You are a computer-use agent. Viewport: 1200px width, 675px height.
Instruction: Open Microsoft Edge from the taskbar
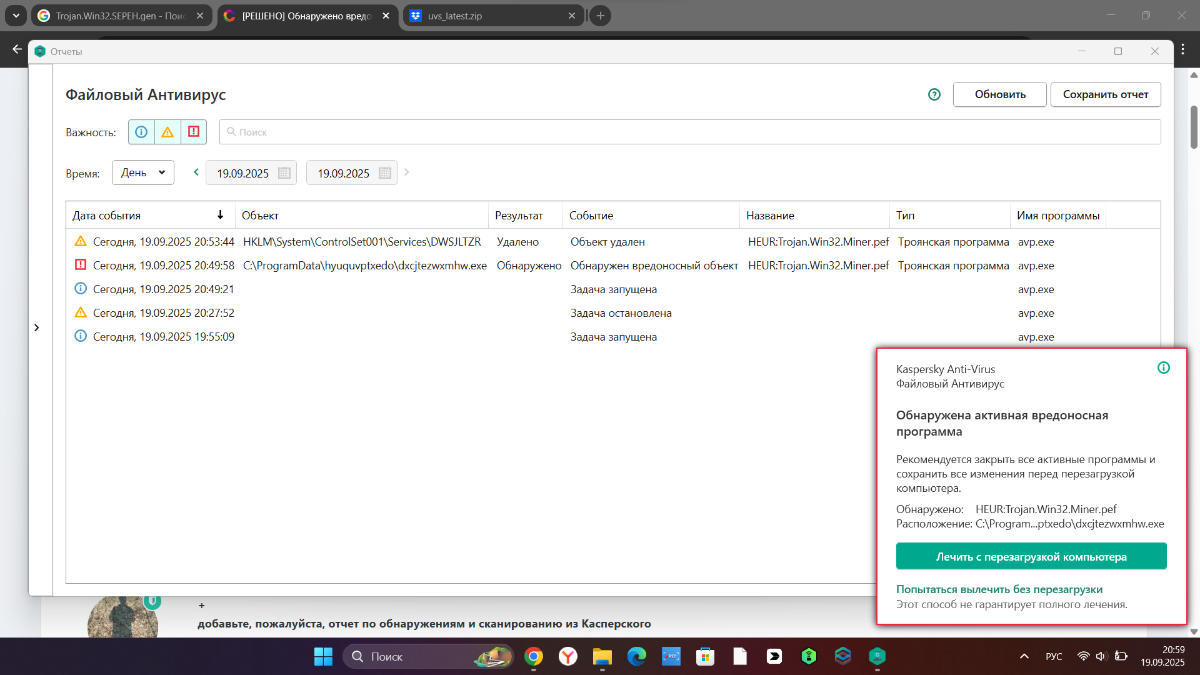pos(636,656)
